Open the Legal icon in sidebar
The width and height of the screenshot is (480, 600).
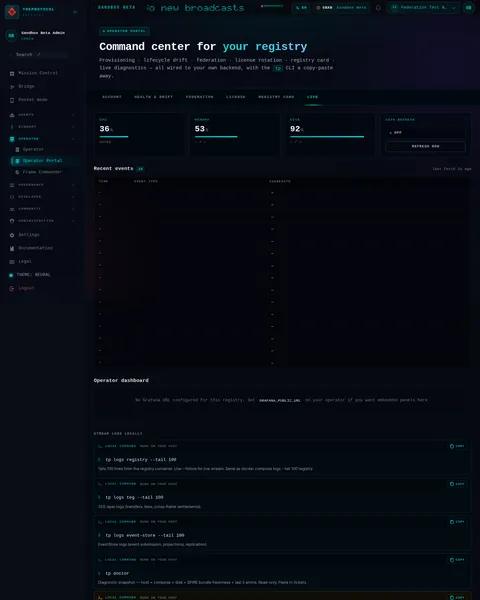pyautogui.click(x=12, y=262)
